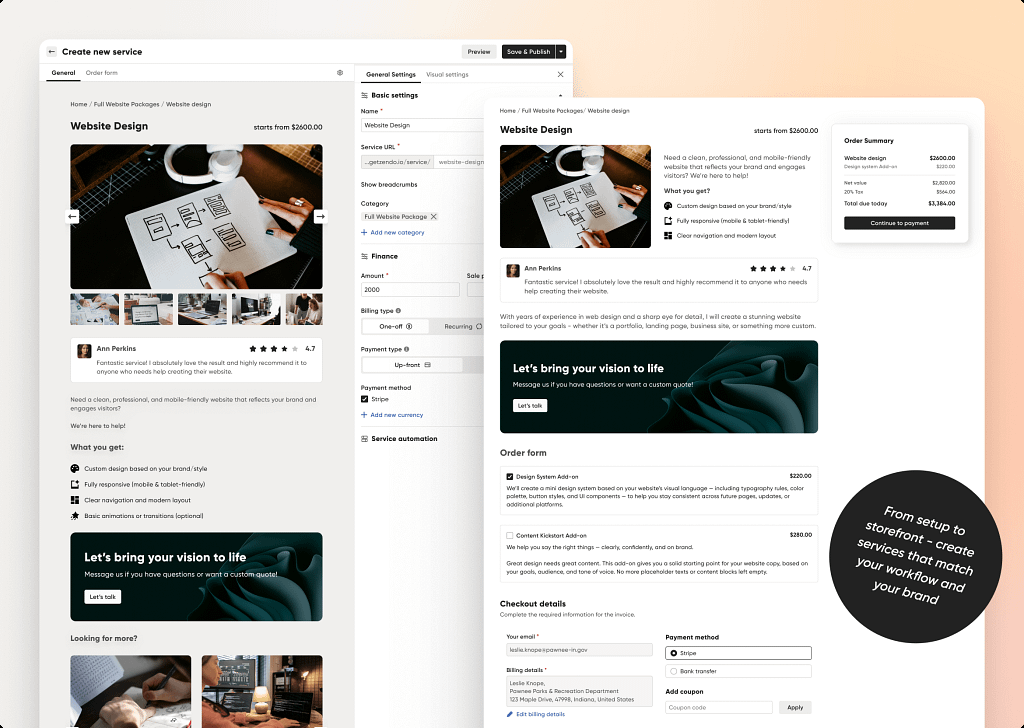Click the Basic settings section icon
Viewport: 1024px width, 728px height.
[x=364, y=95]
